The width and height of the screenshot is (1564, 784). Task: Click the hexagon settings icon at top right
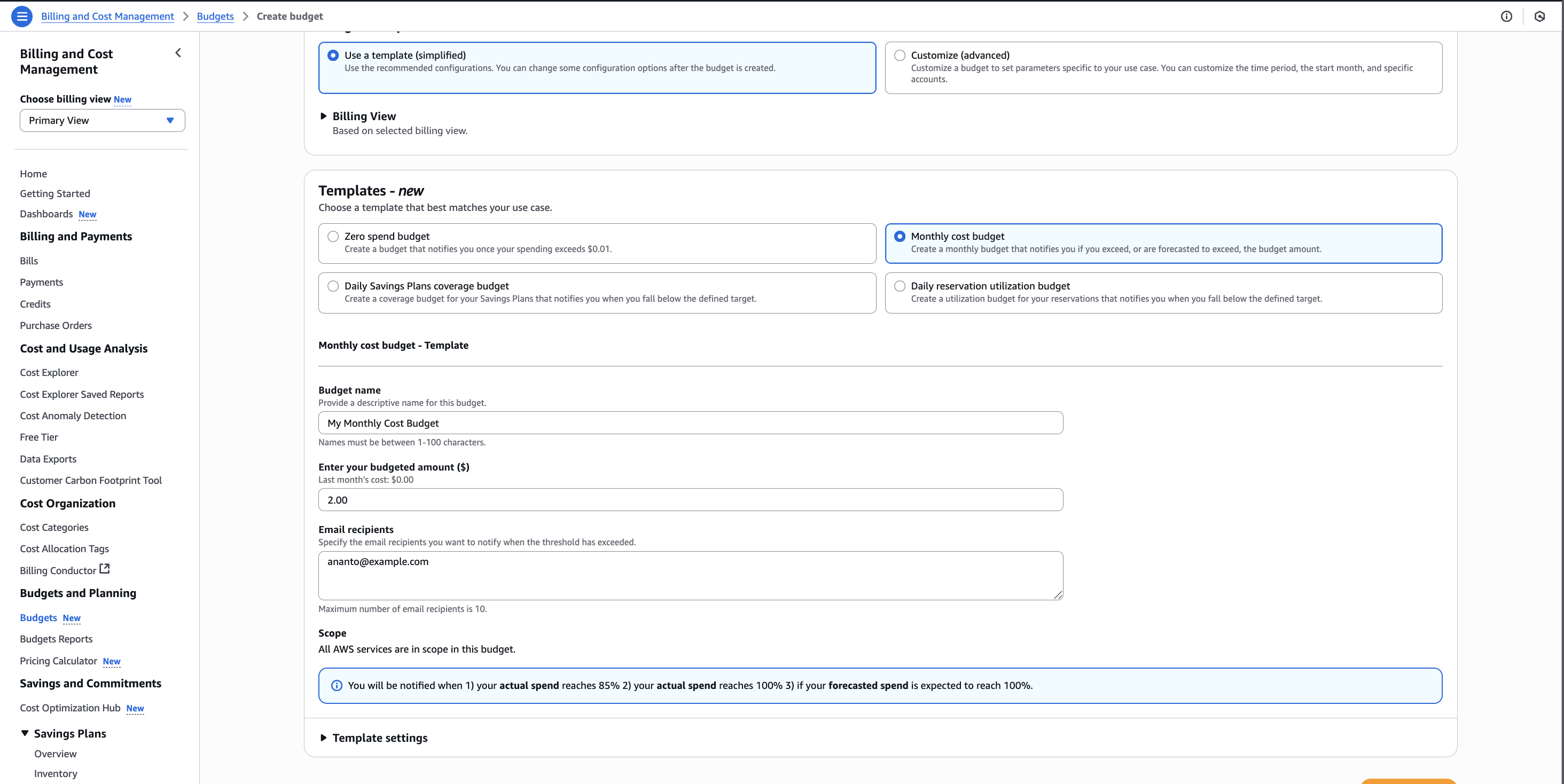click(x=1539, y=17)
